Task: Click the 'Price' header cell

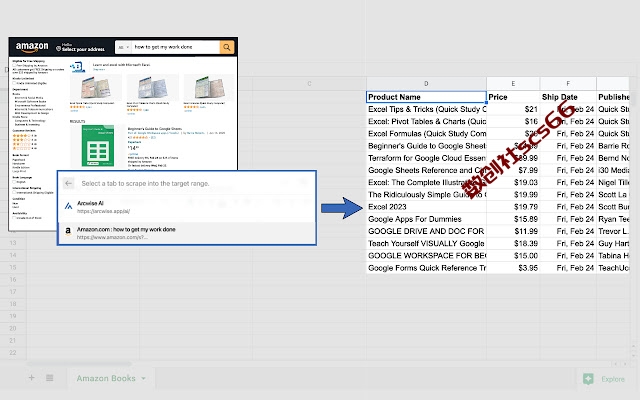Action: point(513,97)
